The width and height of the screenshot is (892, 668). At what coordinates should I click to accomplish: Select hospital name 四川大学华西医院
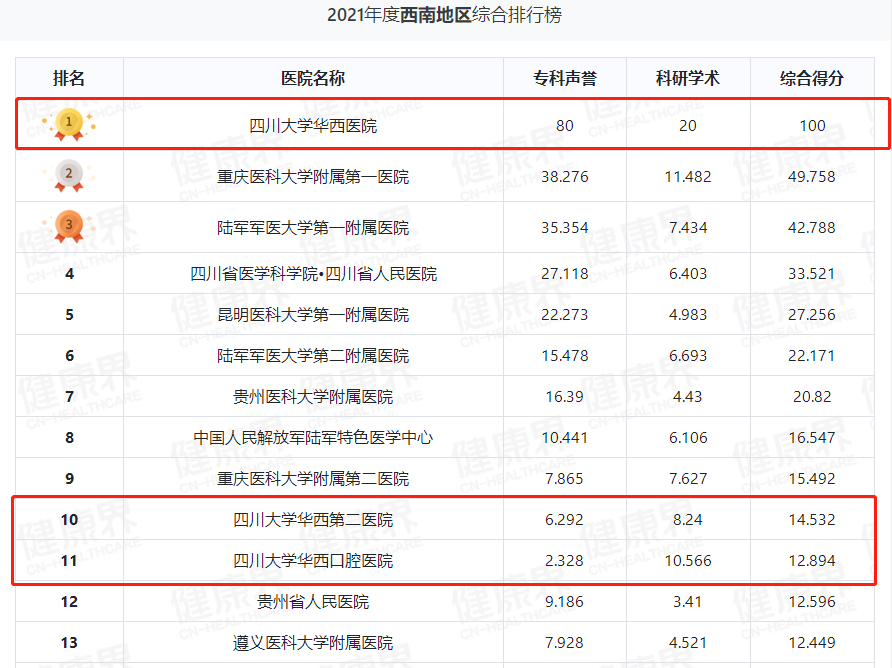(313, 126)
